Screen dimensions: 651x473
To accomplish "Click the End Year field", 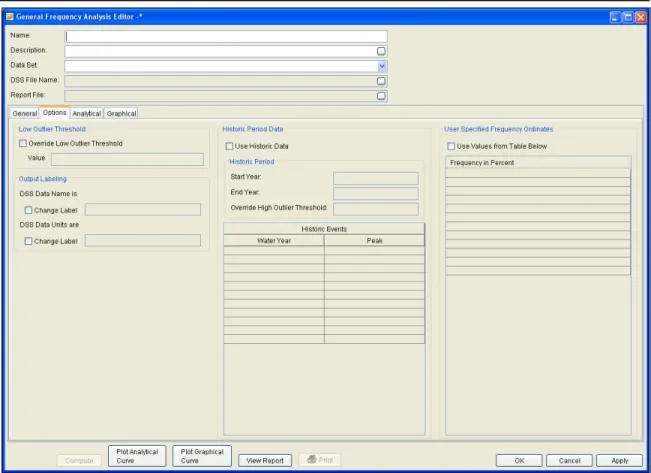I will (x=376, y=194).
